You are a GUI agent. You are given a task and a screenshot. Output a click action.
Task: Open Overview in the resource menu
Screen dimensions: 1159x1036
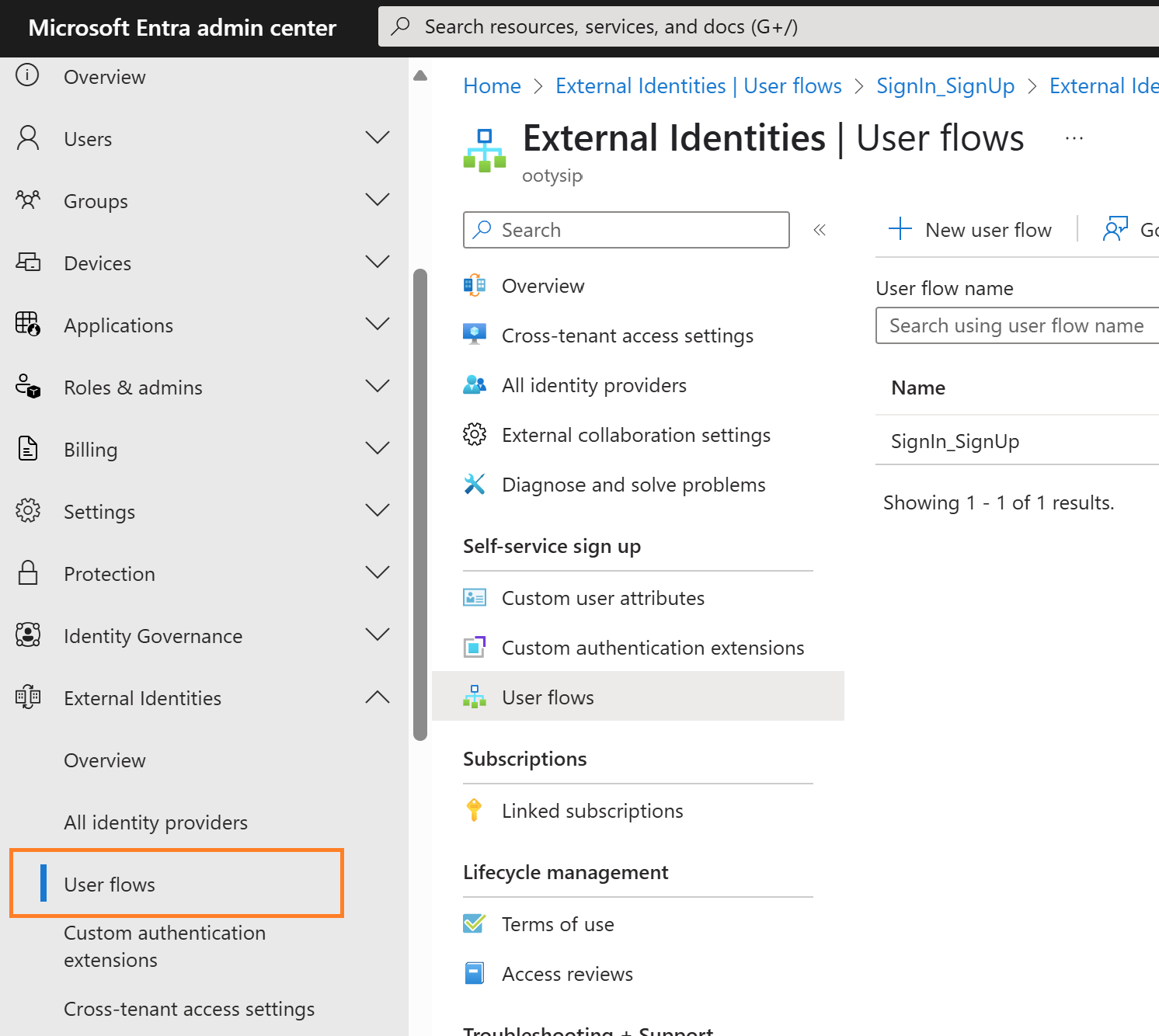[638, 286]
